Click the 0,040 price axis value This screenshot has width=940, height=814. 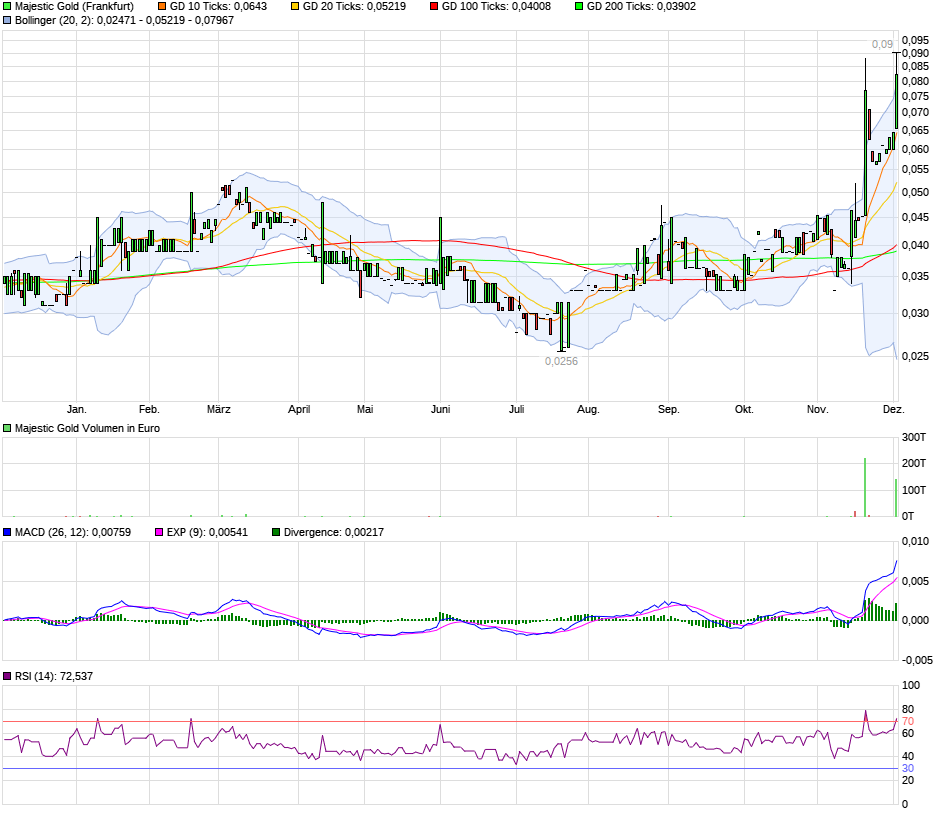point(915,245)
